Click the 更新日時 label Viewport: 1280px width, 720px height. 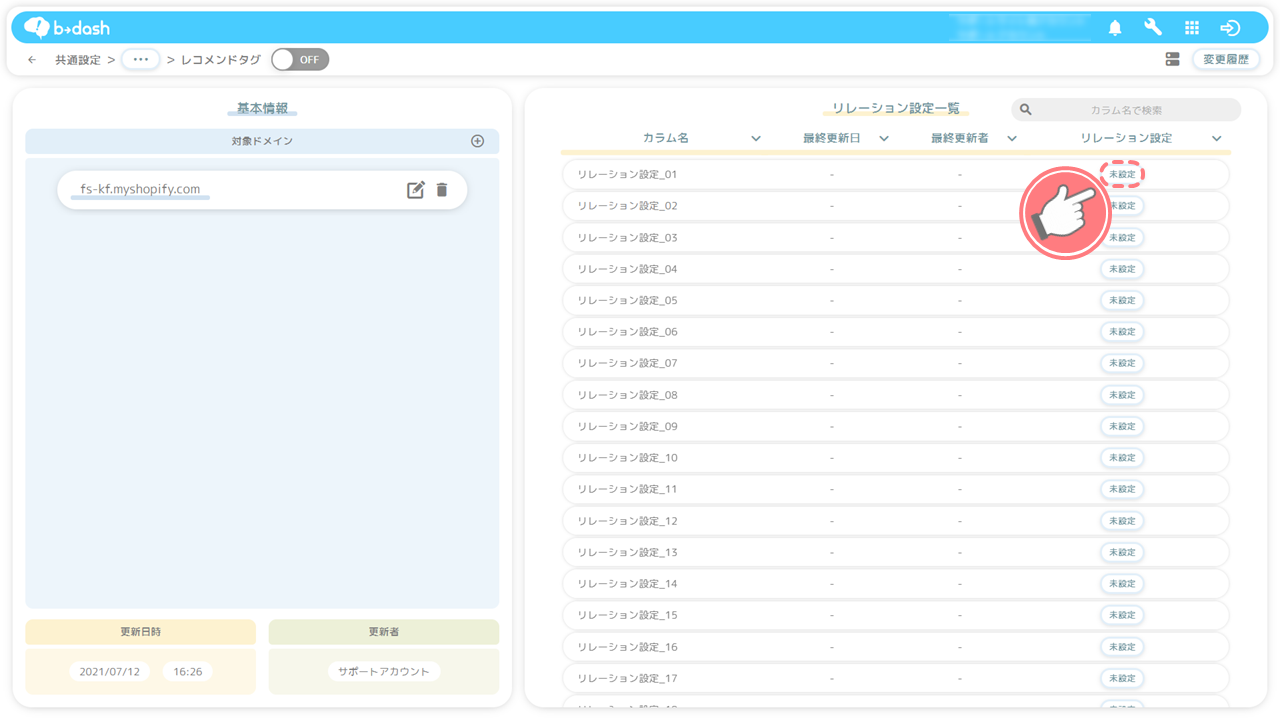(140, 632)
